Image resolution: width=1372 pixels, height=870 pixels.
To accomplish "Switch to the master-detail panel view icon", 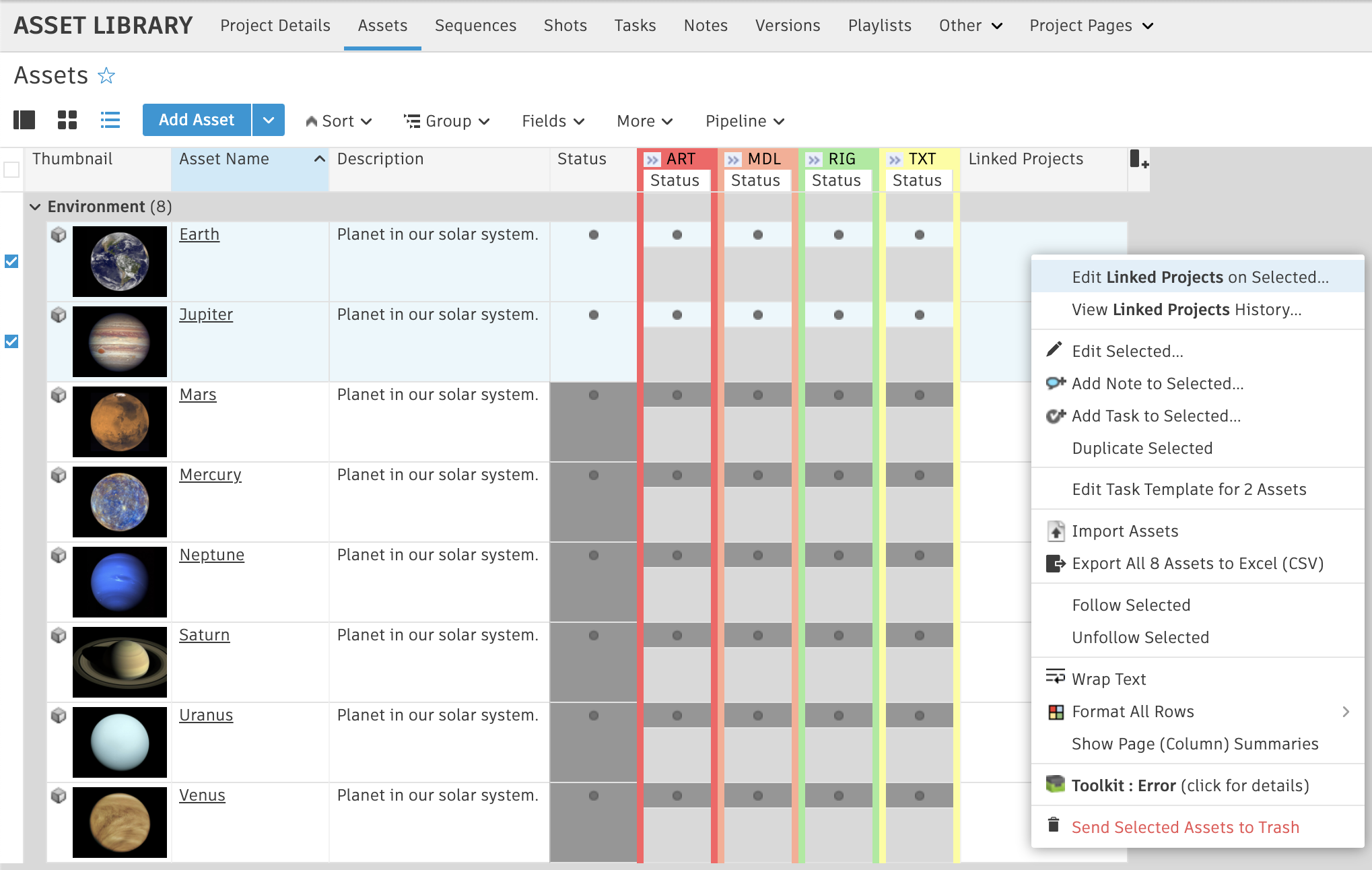I will 24,121.
